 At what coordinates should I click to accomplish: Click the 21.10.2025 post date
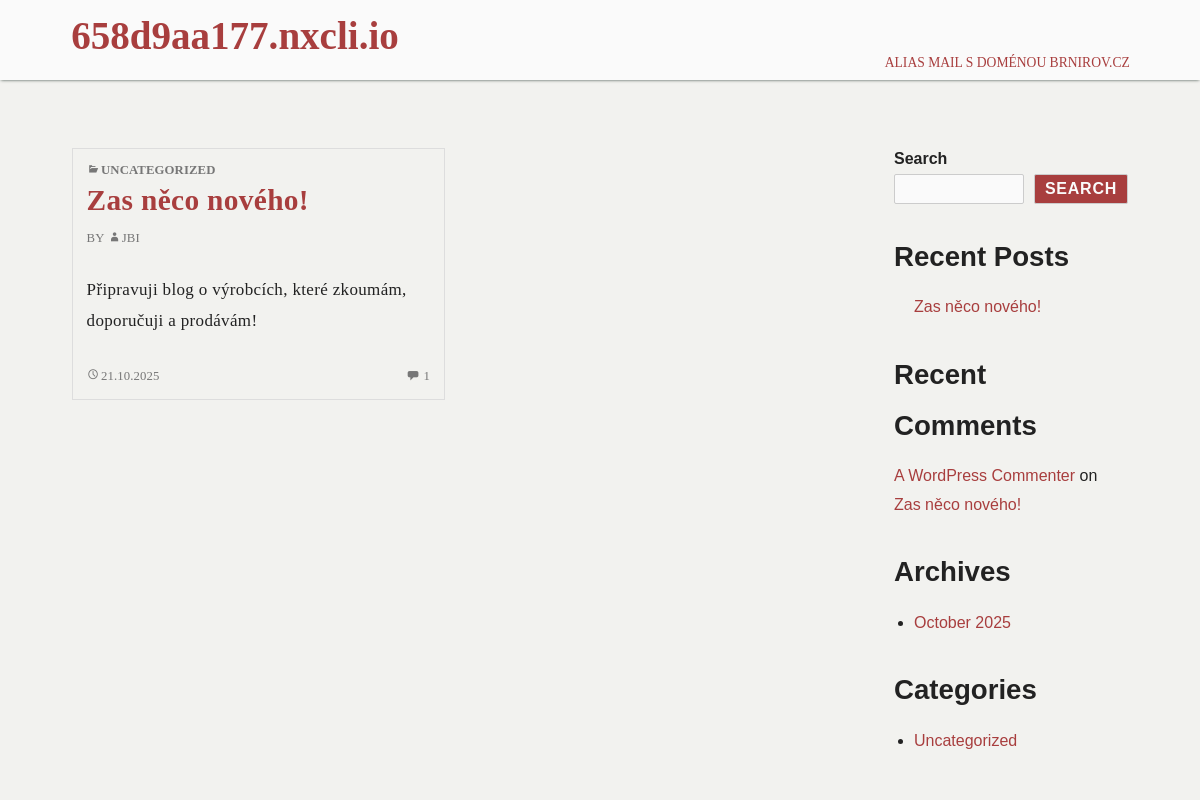point(130,376)
